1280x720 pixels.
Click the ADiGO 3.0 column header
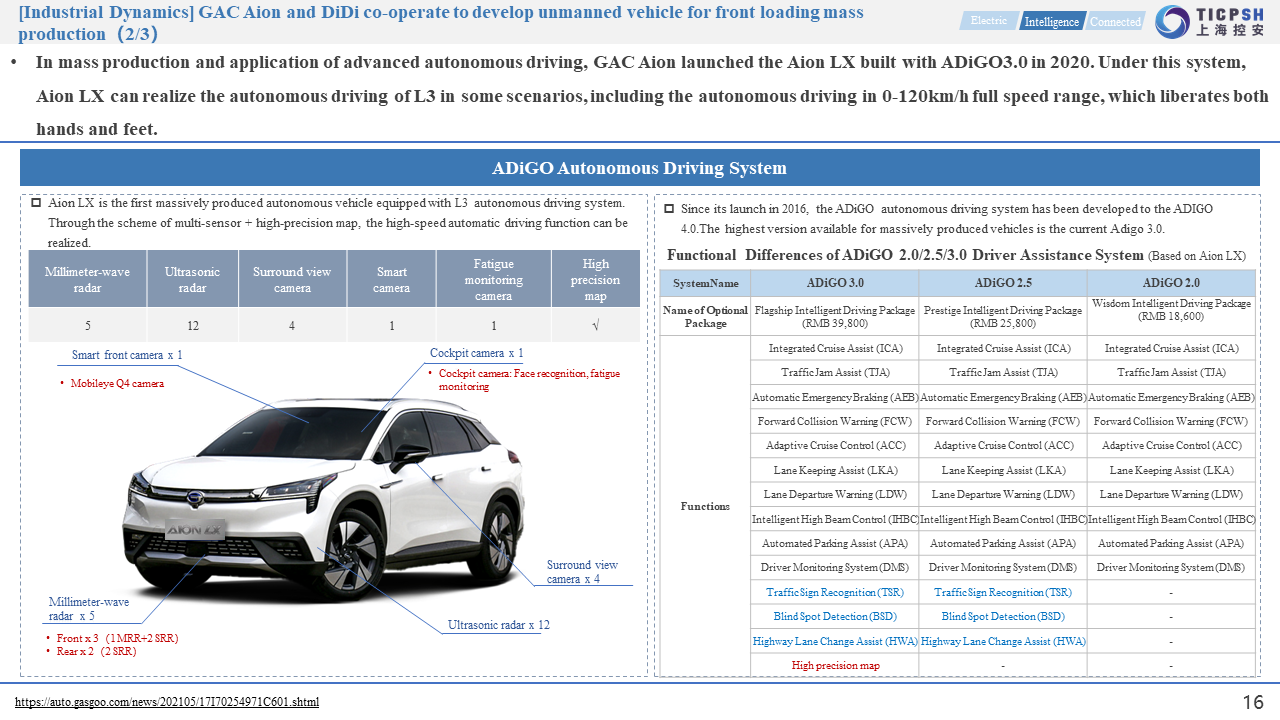(x=834, y=283)
